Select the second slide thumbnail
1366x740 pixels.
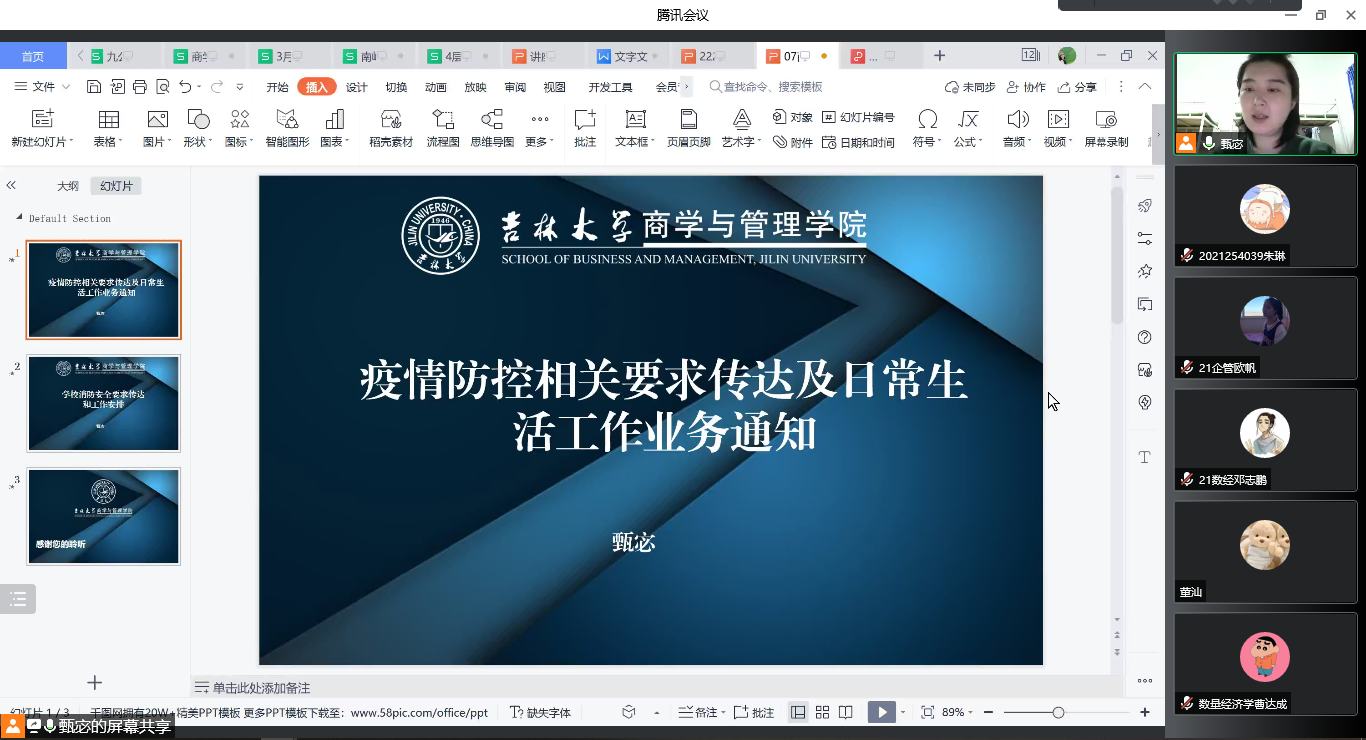tap(104, 403)
